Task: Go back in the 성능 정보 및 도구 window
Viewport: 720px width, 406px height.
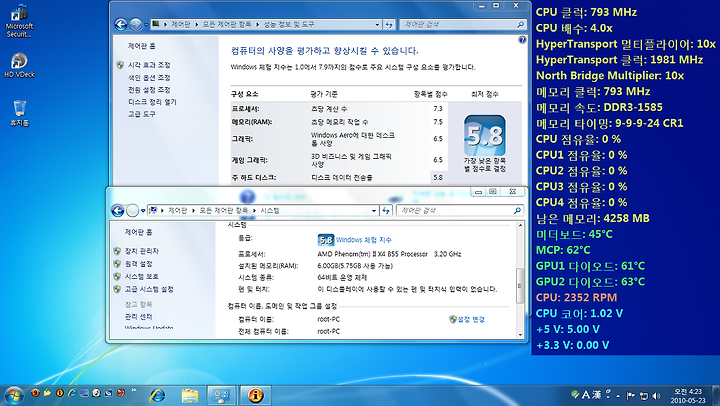Action: (x=121, y=24)
